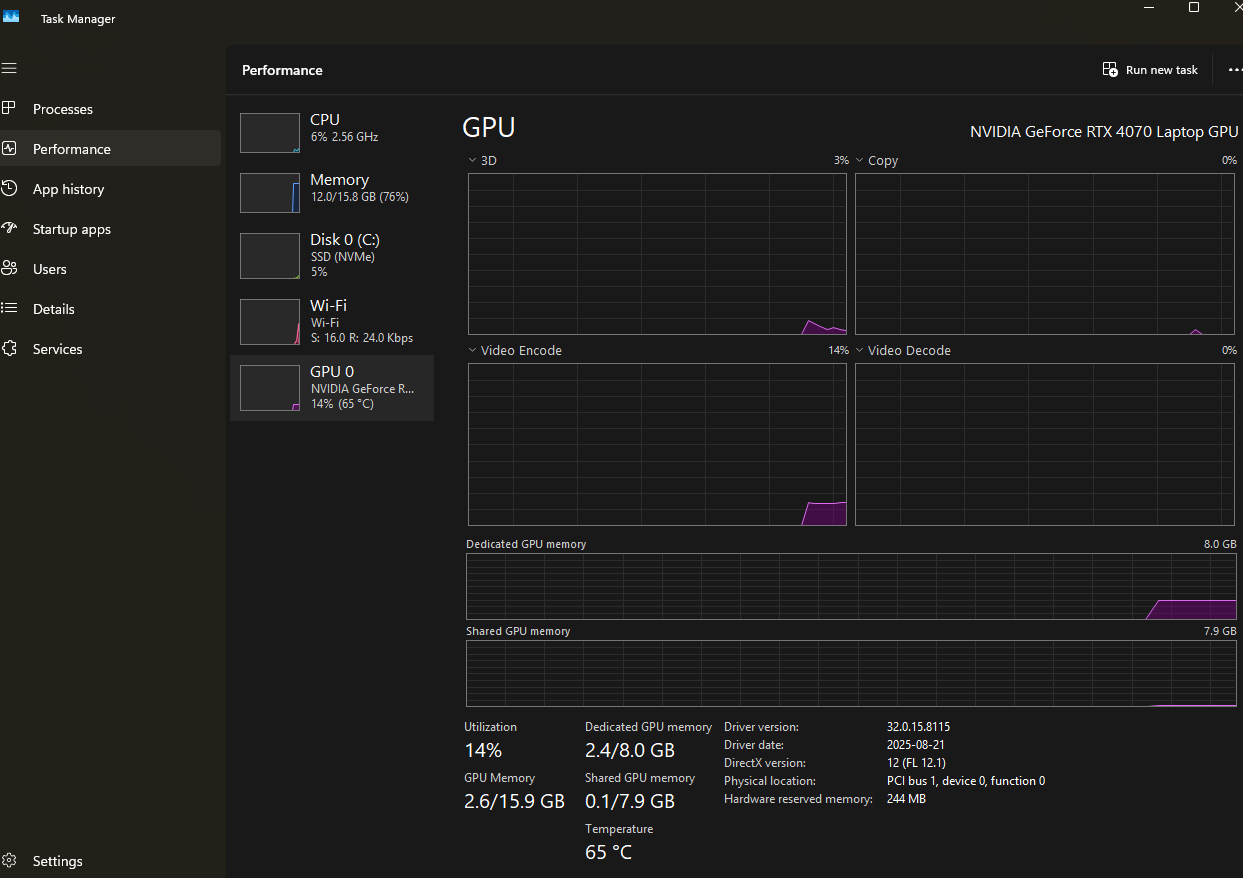Click the Startup apps gauge icon
This screenshot has width=1243, height=878.
pyautogui.click(x=9, y=228)
